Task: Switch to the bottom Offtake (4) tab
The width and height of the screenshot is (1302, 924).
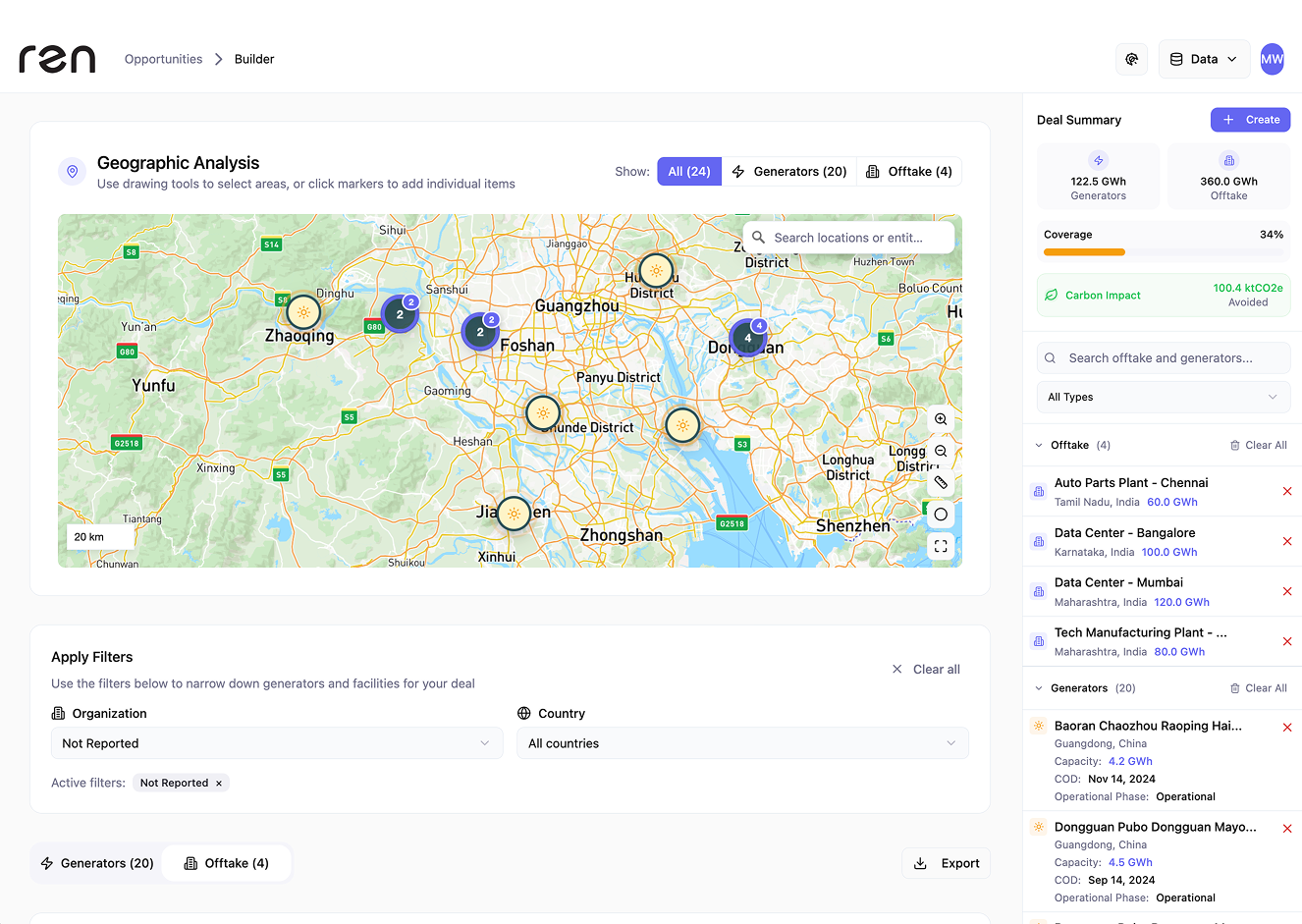Action: point(227,863)
